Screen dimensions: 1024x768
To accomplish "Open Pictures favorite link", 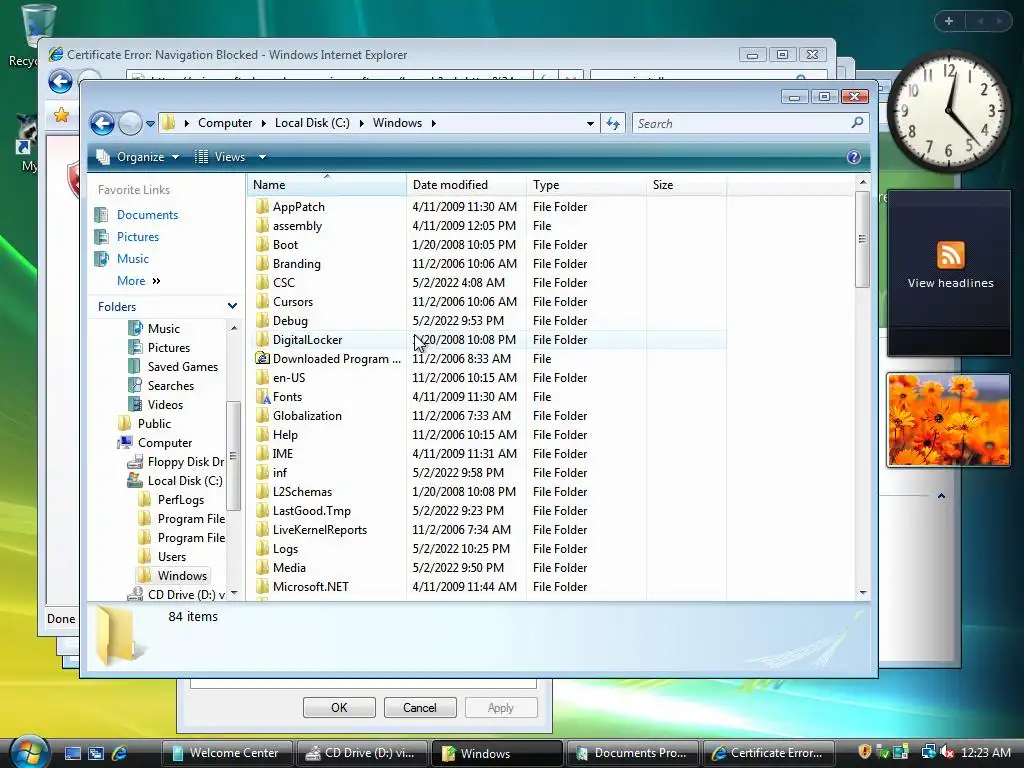I will [x=138, y=236].
